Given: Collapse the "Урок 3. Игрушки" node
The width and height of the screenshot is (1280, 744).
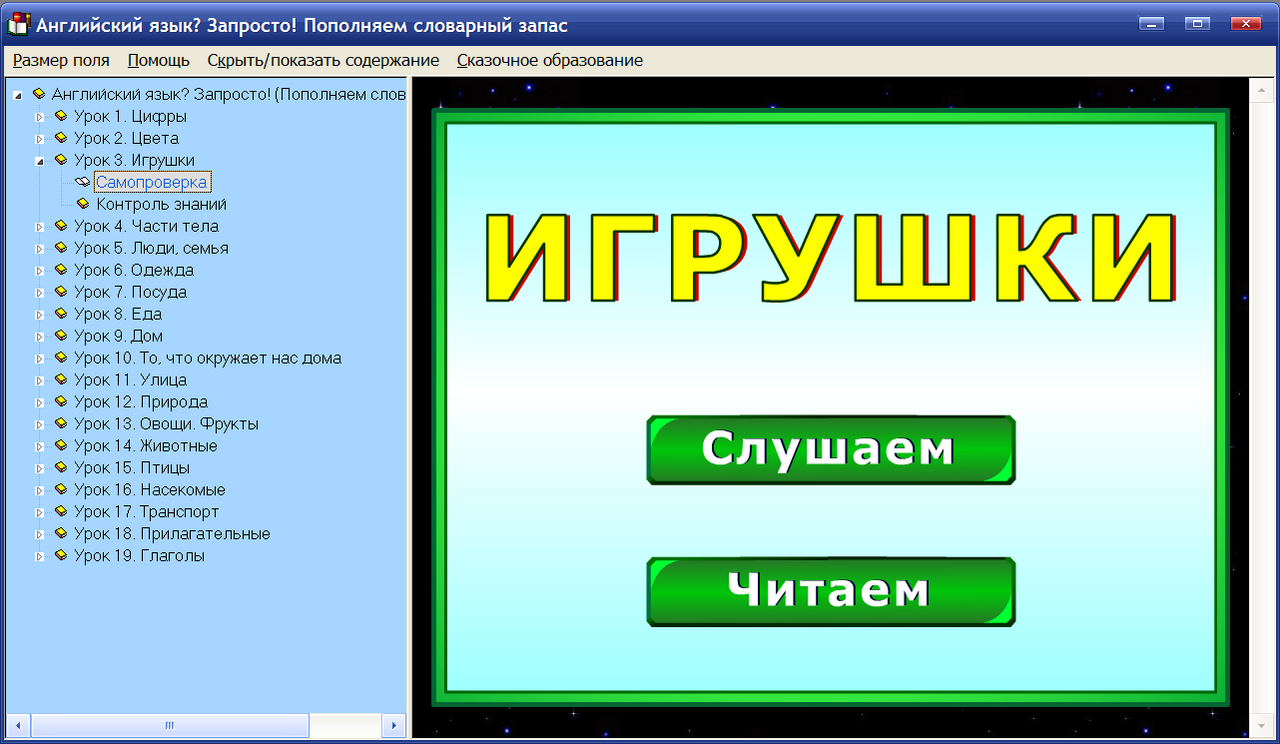Looking at the screenshot, I should click(38, 160).
